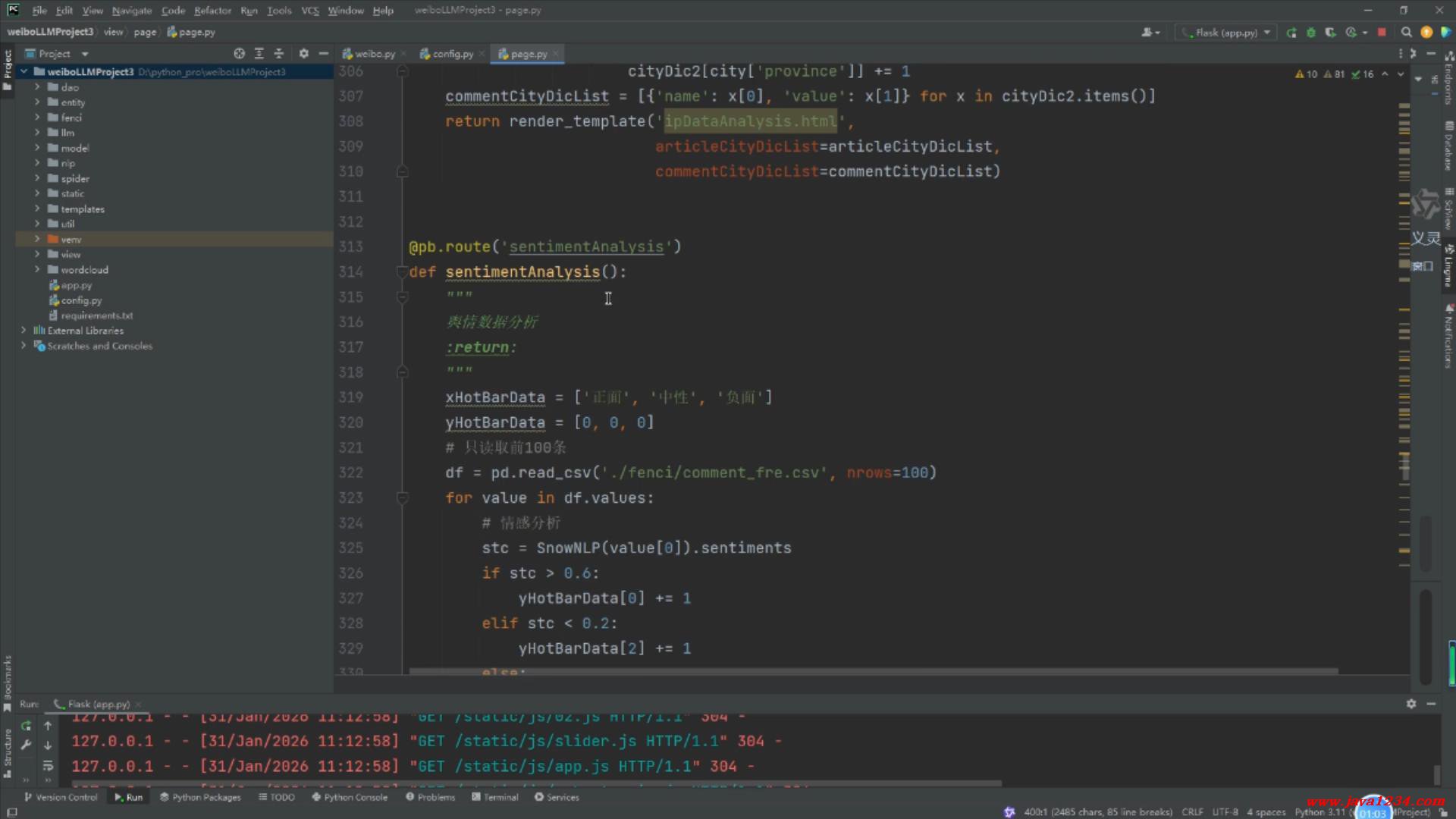This screenshot has height=819, width=1456.
Task: Open the Terminal tool window
Action: [495, 797]
